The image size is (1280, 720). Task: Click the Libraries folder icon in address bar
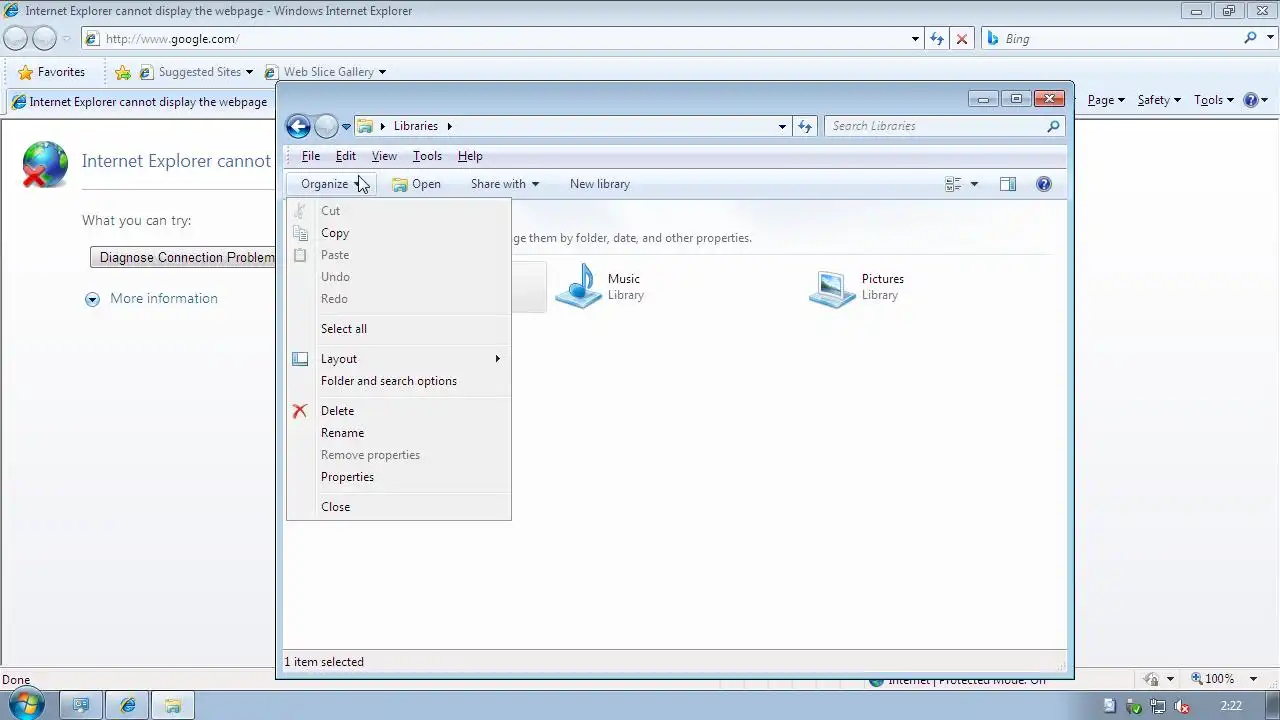click(x=365, y=126)
